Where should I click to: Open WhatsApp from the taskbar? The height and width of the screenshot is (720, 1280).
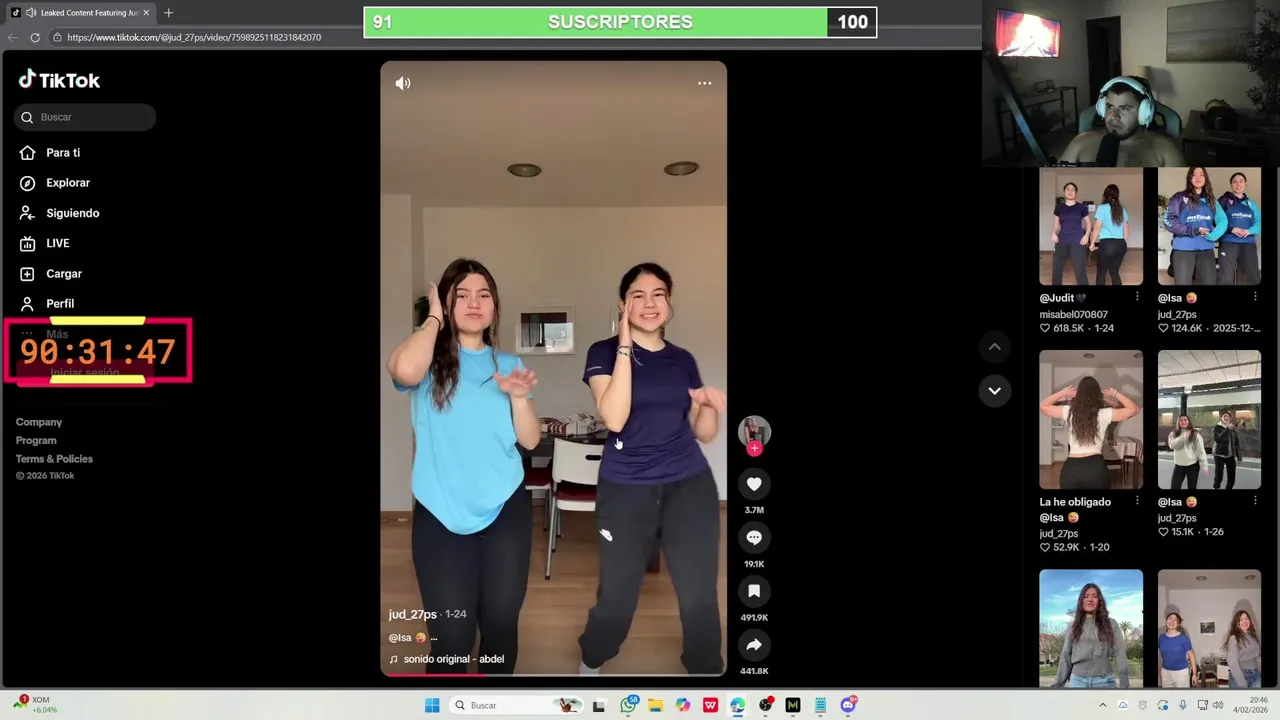pos(628,705)
